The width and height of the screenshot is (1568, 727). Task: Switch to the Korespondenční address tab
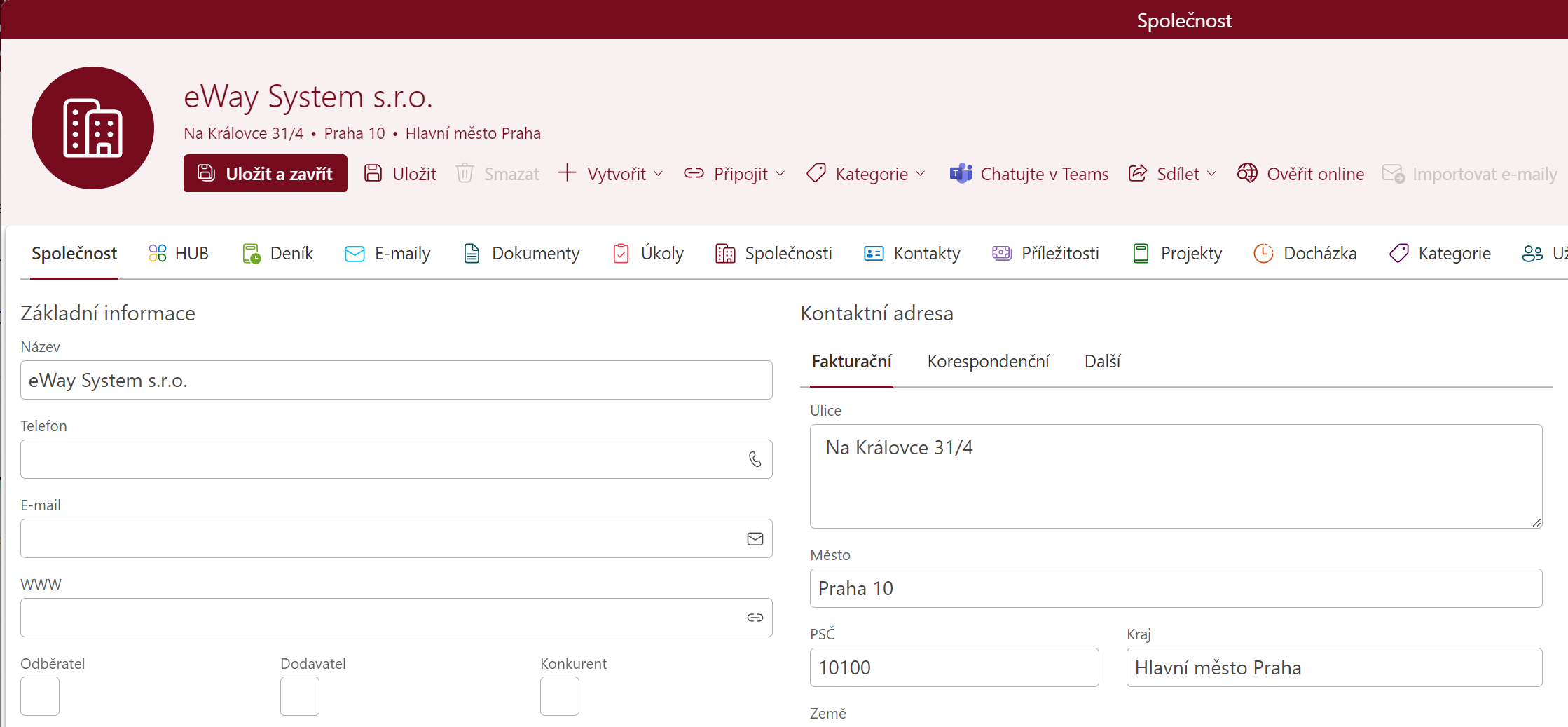[x=988, y=362]
